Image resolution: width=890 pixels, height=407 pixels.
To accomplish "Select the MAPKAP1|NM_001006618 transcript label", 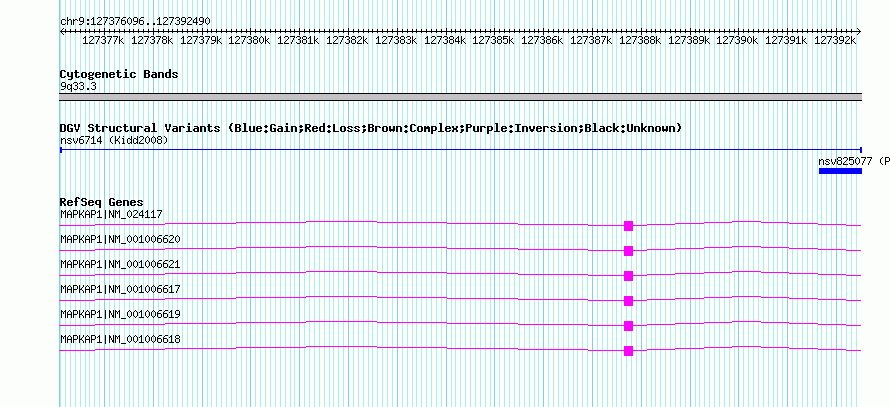I will [120, 339].
